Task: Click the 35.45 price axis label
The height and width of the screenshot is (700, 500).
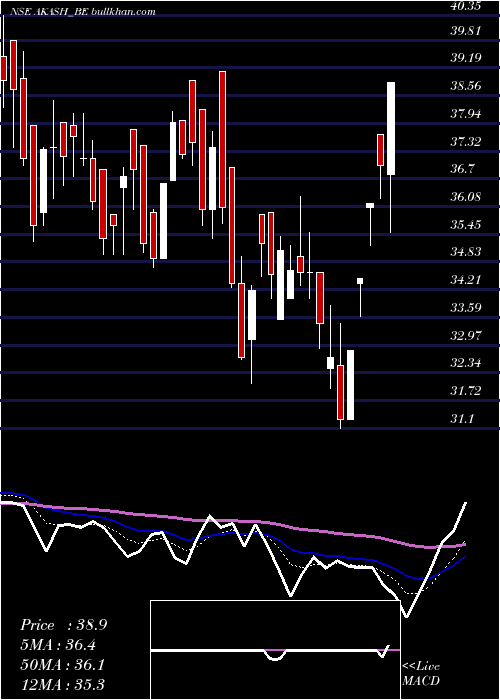Action: tap(465, 225)
